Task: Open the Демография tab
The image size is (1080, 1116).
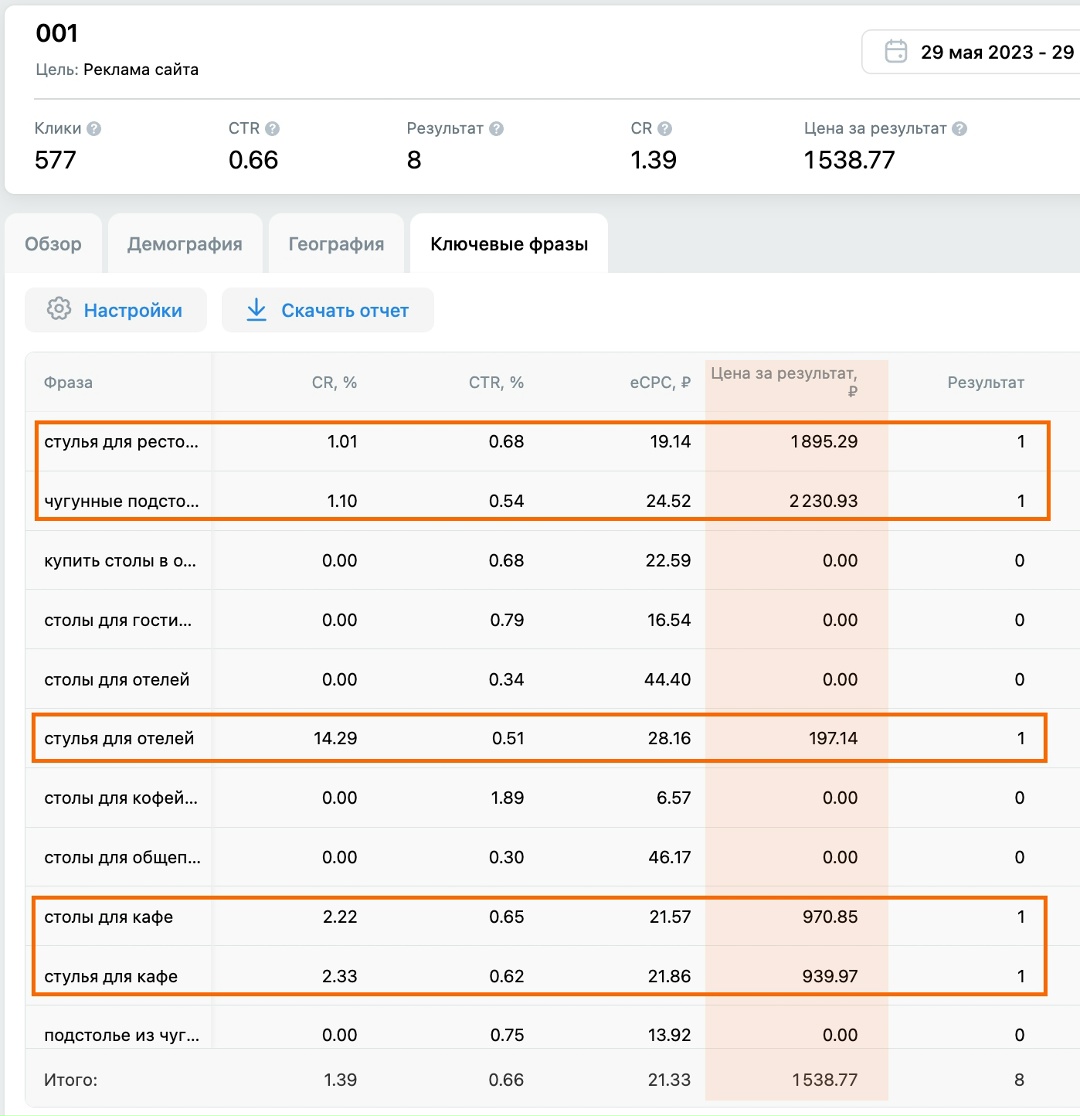Action: (x=185, y=244)
